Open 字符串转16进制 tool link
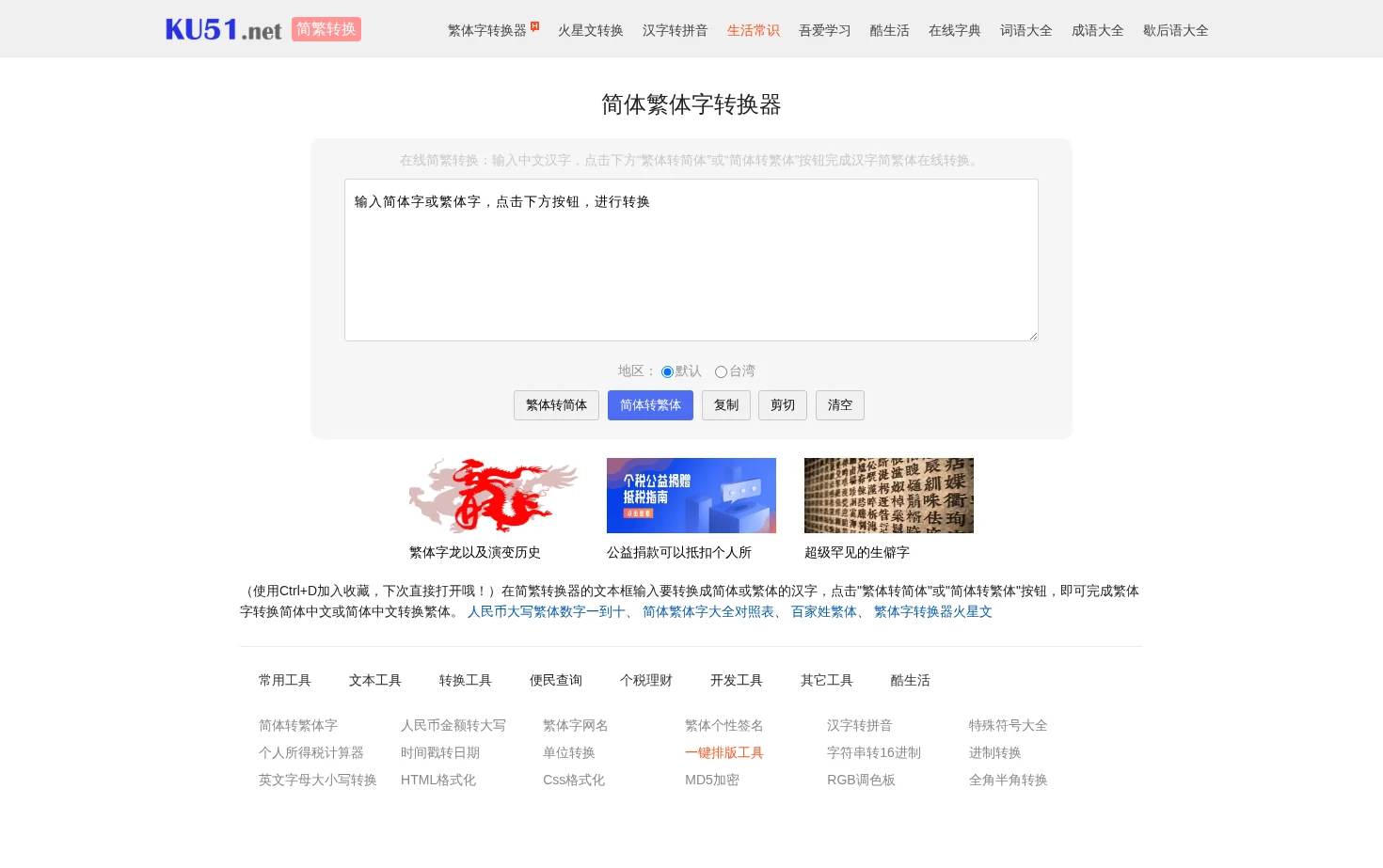This screenshot has width=1383, height=868. tap(874, 752)
